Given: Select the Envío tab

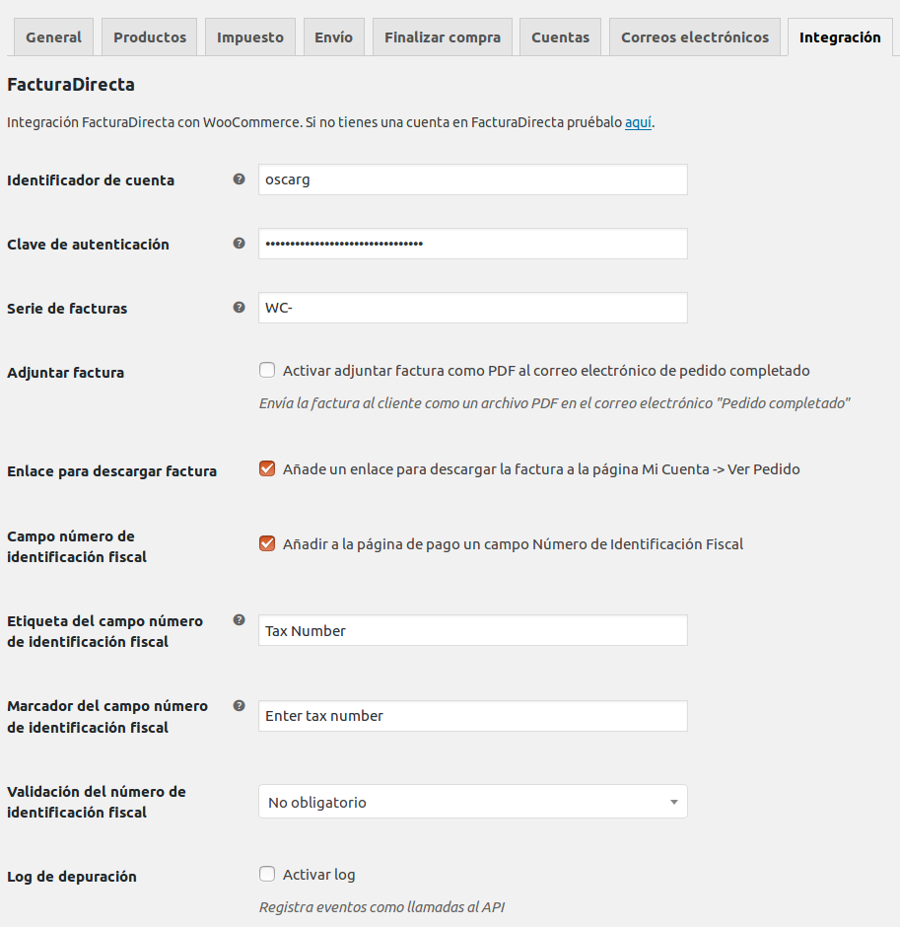Looking at the screenshot, I should click(x=334, y=37).
